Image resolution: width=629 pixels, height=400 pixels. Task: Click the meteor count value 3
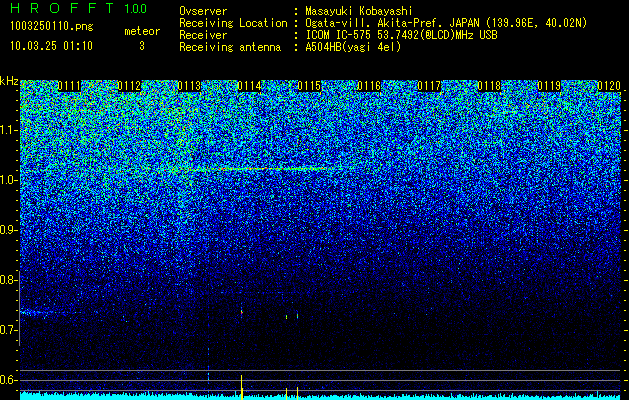click(142, 46)
